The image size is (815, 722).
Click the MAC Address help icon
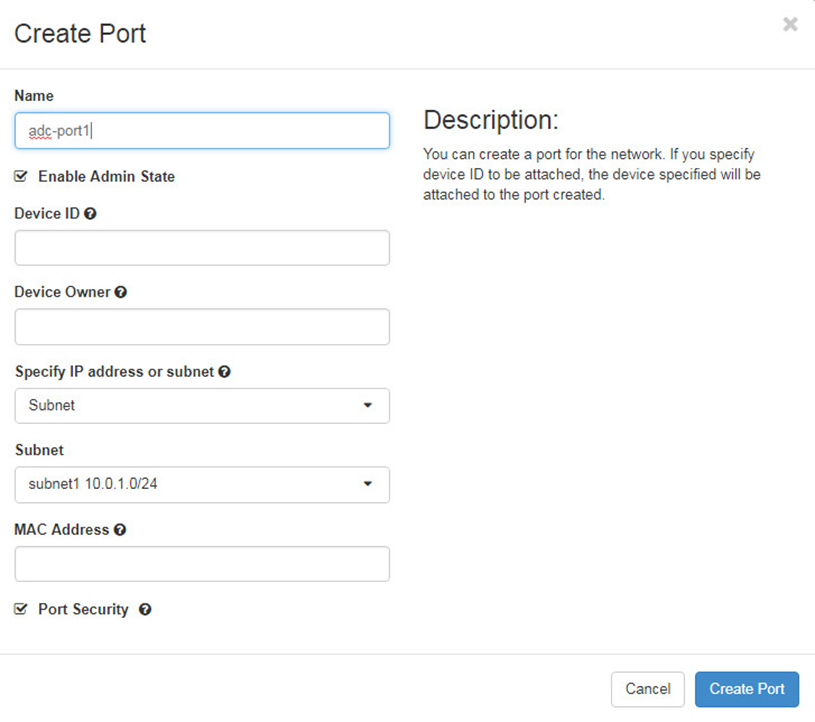(120, 530)
